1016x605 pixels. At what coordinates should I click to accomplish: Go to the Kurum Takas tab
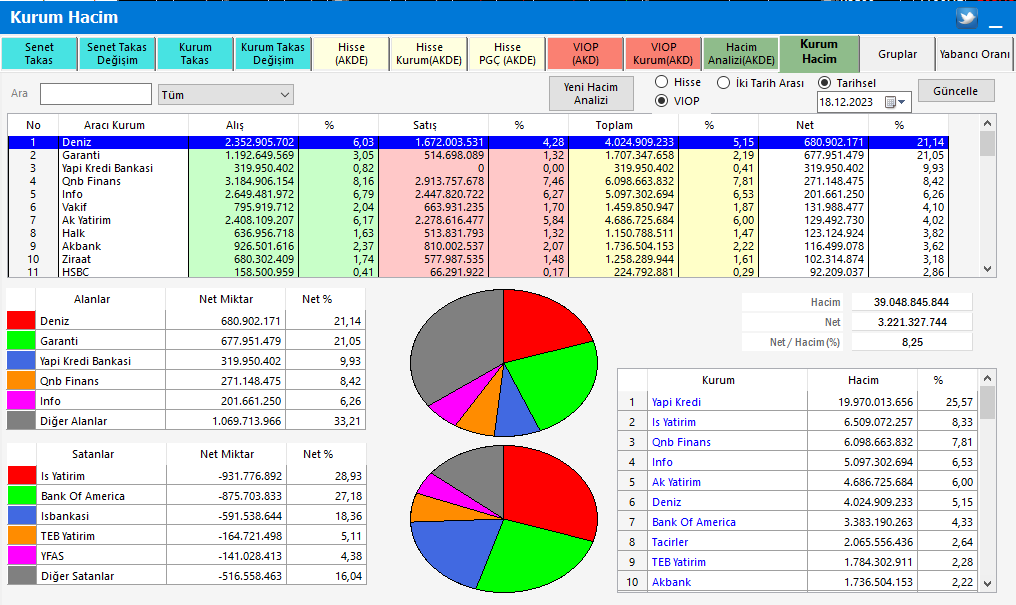(195, 54)
